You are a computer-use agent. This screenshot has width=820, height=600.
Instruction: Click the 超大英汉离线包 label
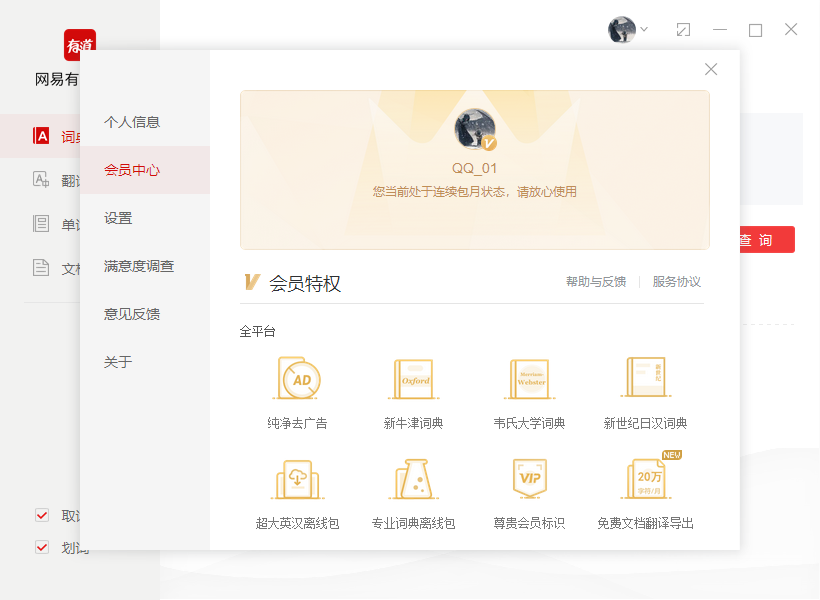pyautogui.click(x=298, y=523)
